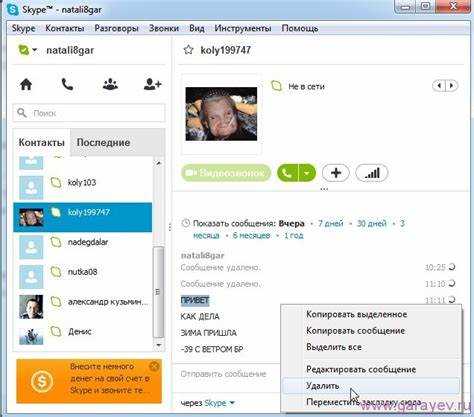The height and width of the screenshot is (417, 474).
Task: Click the highlighted ПРИВЕТ message
Action: coord(195,300)
